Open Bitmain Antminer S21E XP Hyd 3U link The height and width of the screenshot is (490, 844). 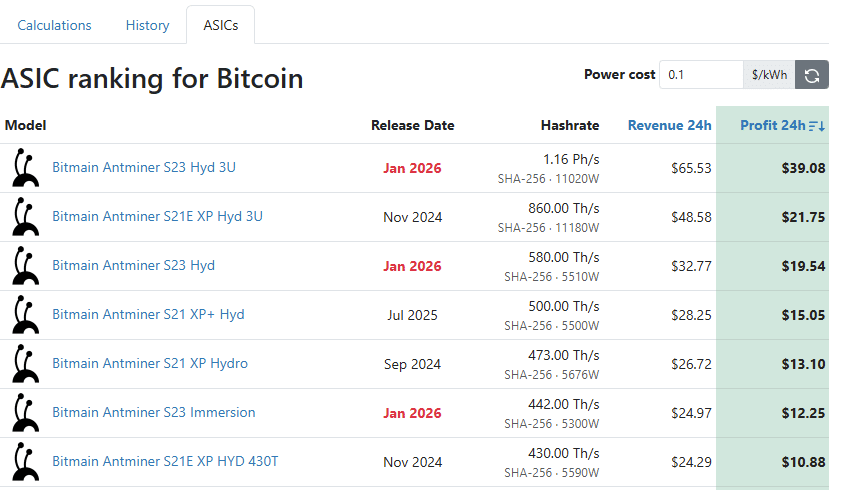[x=157, y=216]
